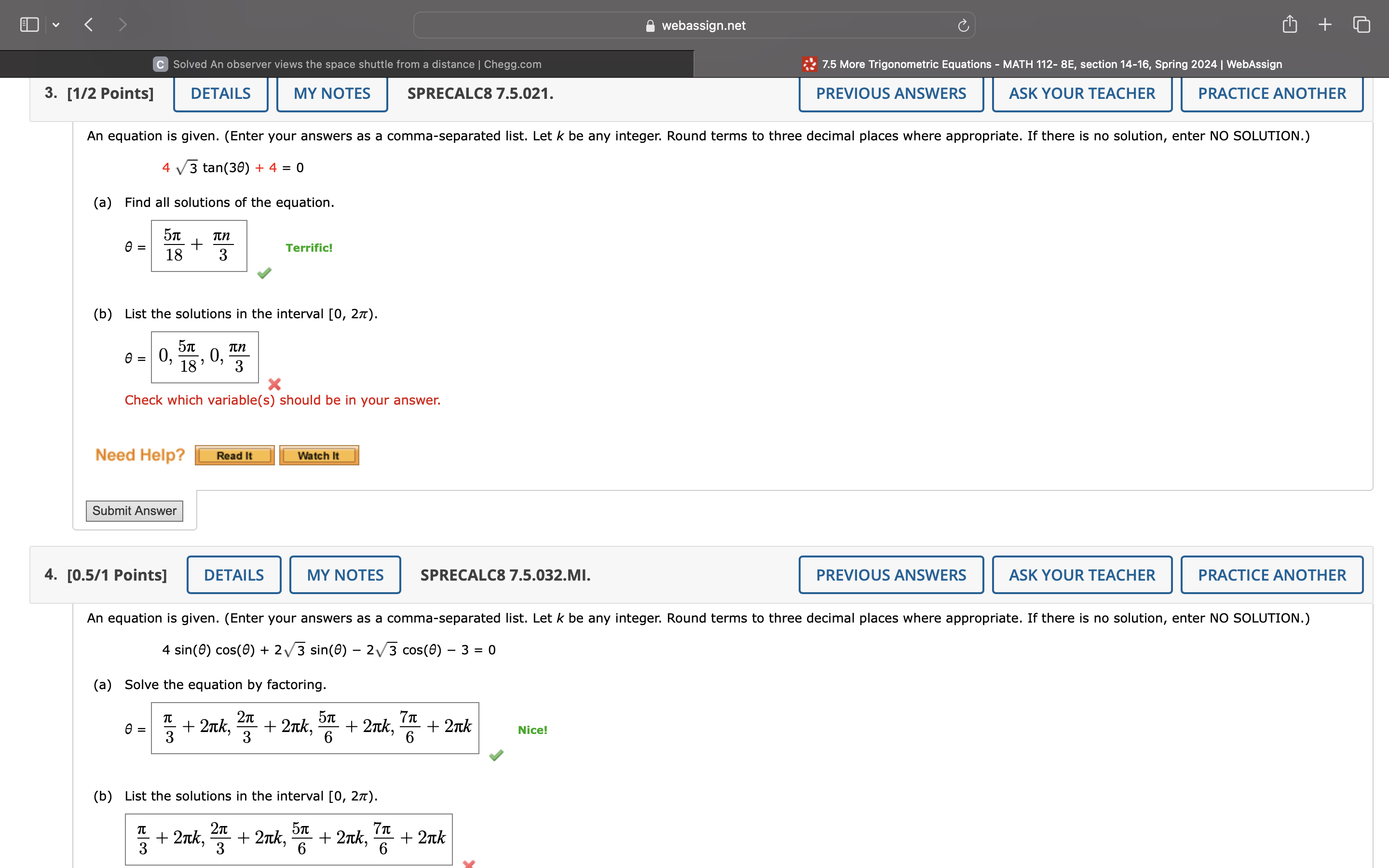Click the Read It help button

pos(234,456)
